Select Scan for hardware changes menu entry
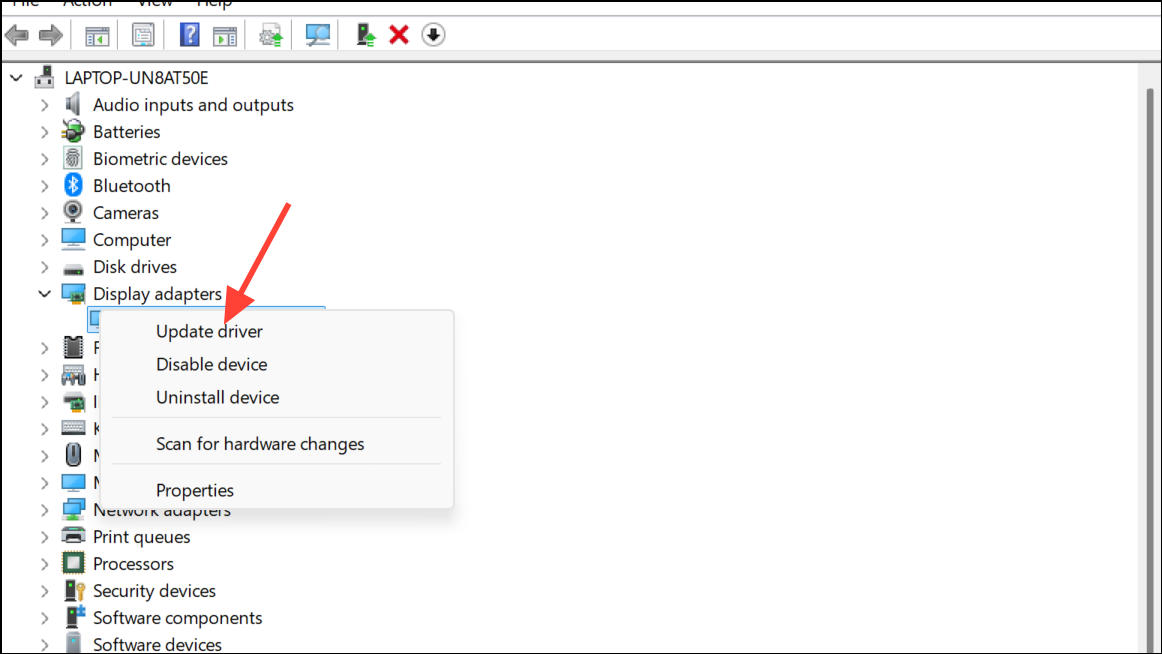1162x654 pixels. (260, 444)
